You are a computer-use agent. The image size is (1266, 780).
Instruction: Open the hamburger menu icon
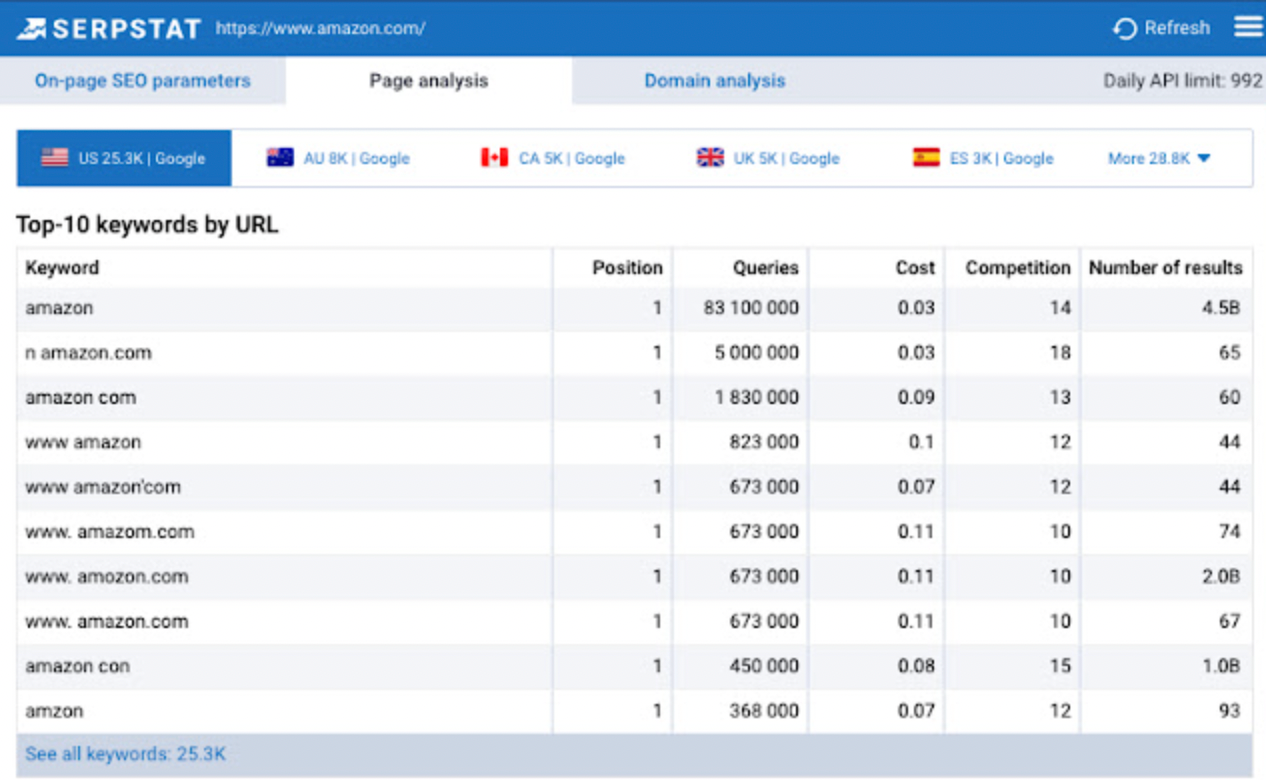click(1248, 27)
